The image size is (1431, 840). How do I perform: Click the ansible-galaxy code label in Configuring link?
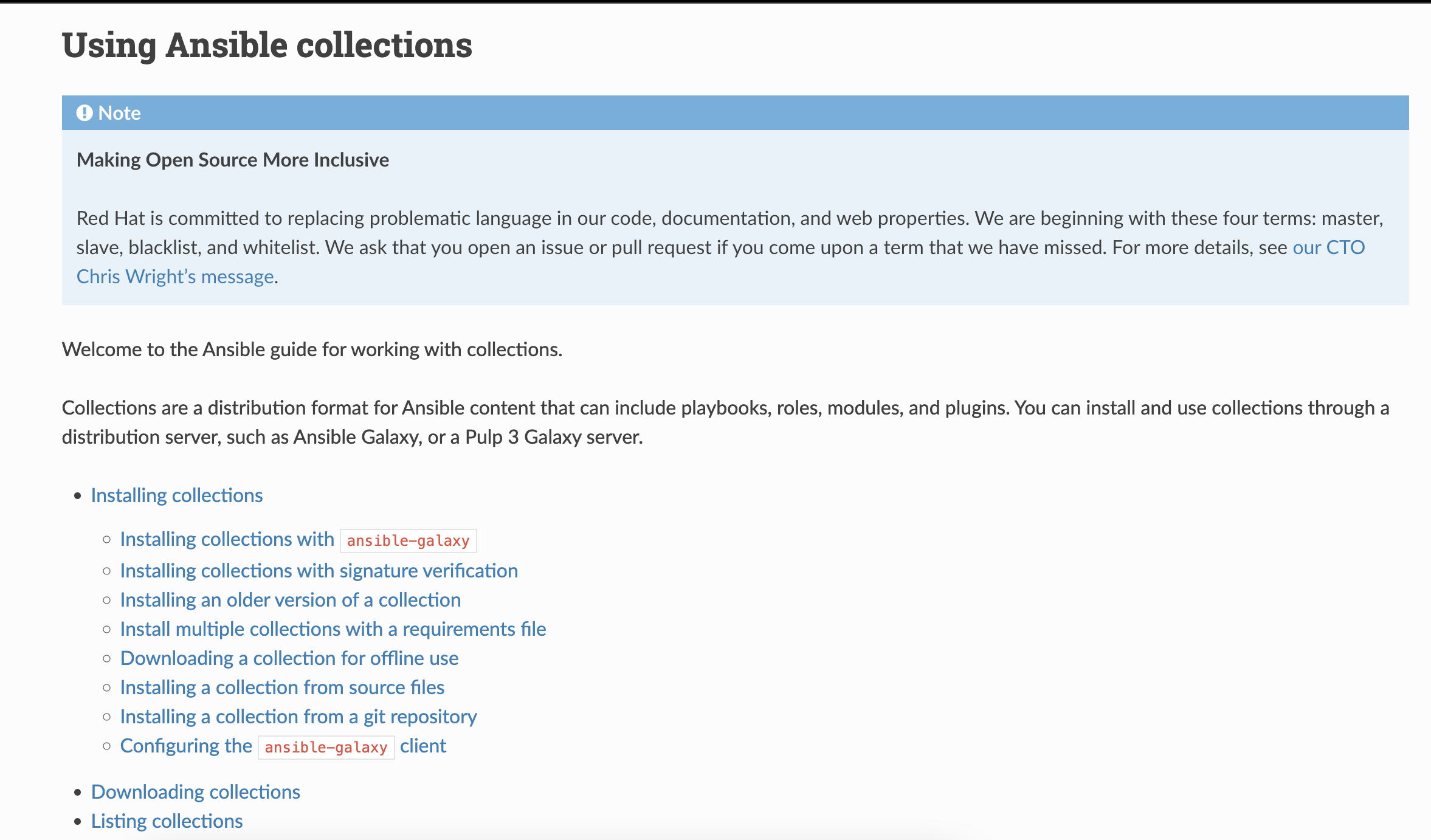[326, 747]
